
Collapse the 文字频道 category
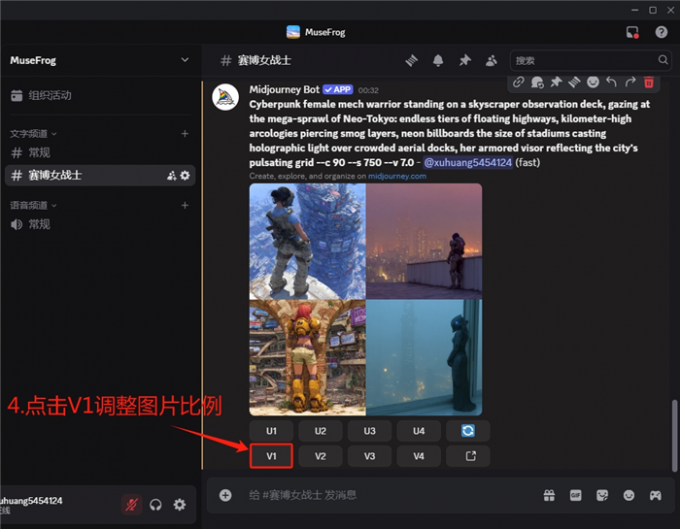click(33, 134)
